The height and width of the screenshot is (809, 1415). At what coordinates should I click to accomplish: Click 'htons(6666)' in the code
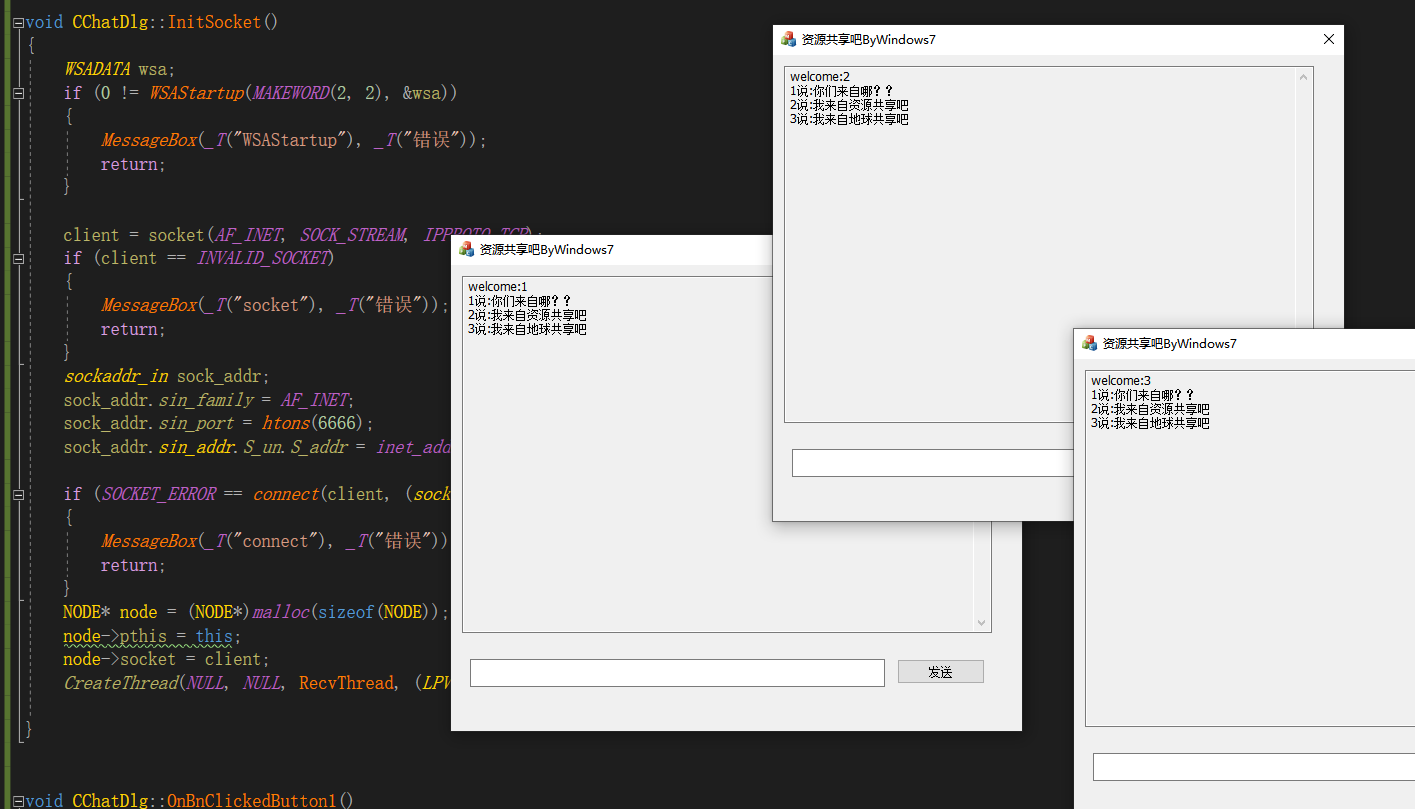(x=318, y=423)
